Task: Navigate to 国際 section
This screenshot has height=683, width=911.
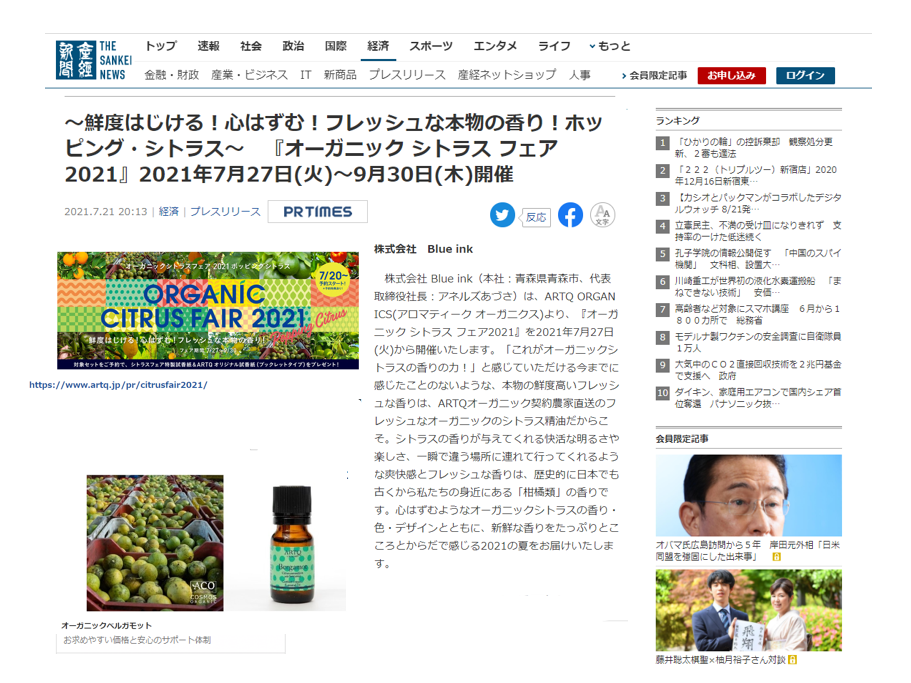Action: [336, 46]
